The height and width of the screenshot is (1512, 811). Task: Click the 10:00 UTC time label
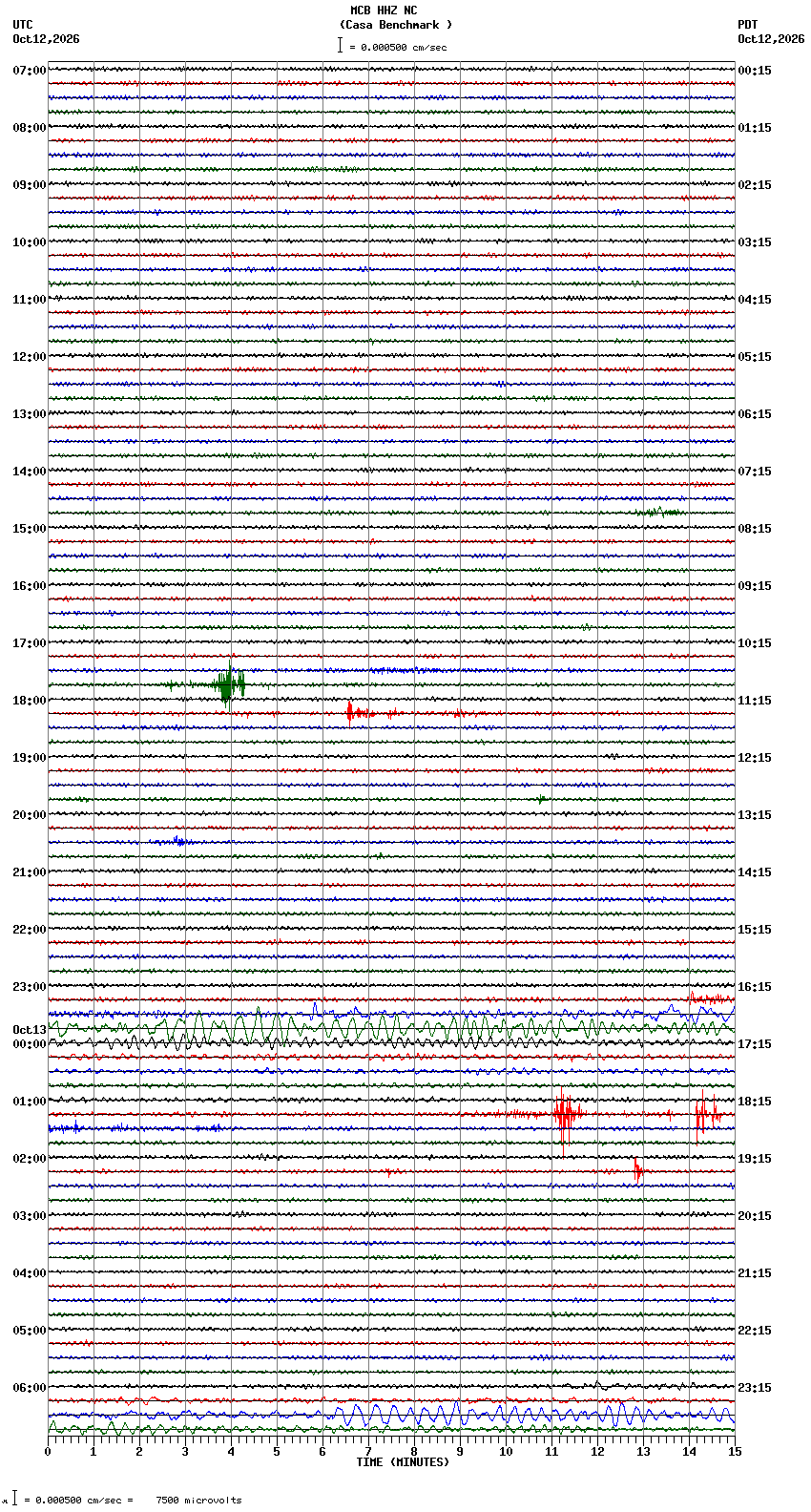click(x=30, y=242)
